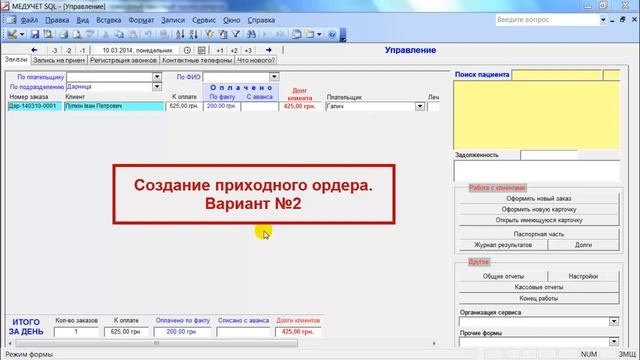Image resolution: width=640 pixels, height=360 pixels.
Task: Switch to the Контактные телефоны tab
Action: coord(197,60)
